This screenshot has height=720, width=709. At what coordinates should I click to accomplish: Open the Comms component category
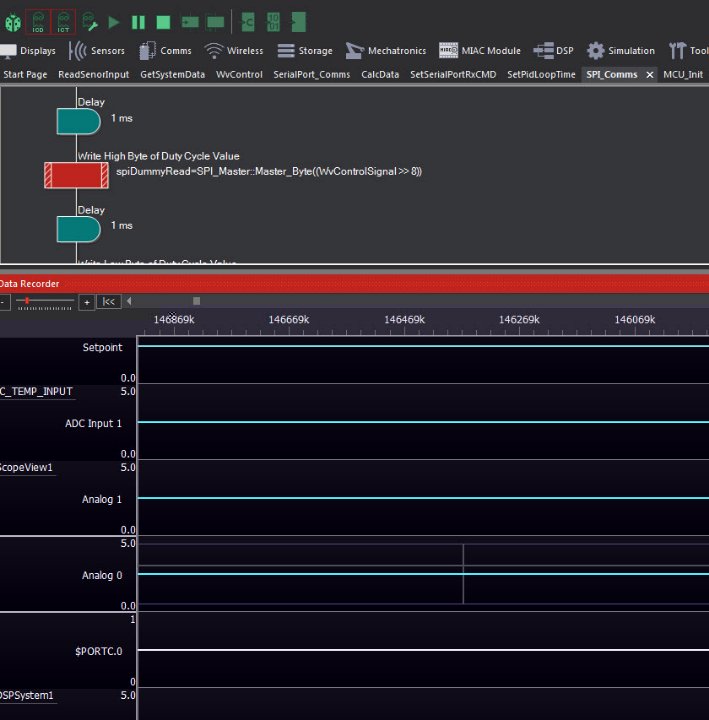coord(165,51)
